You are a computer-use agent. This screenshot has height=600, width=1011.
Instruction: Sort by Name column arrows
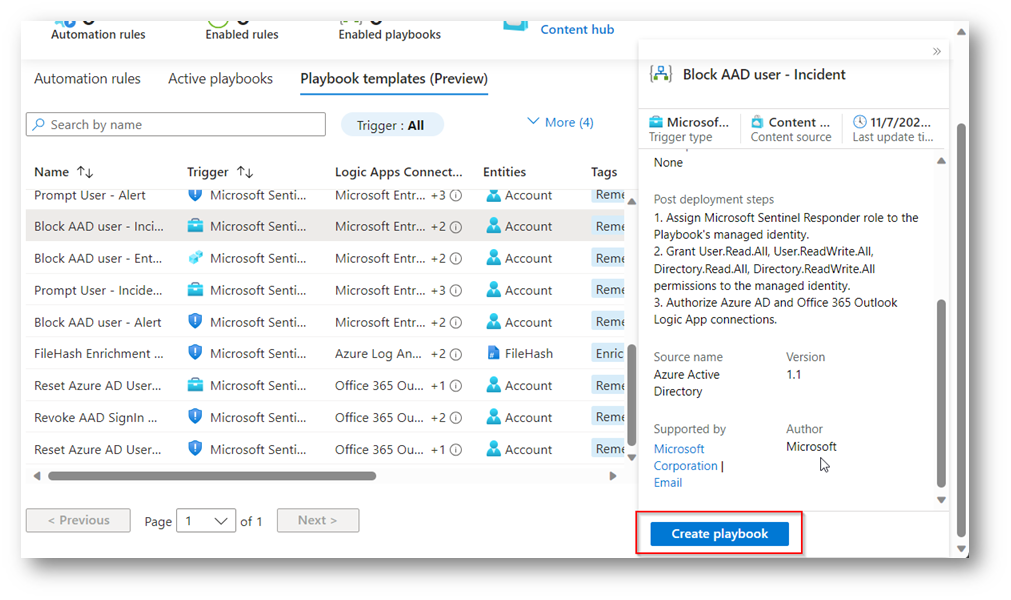[85, 172]
